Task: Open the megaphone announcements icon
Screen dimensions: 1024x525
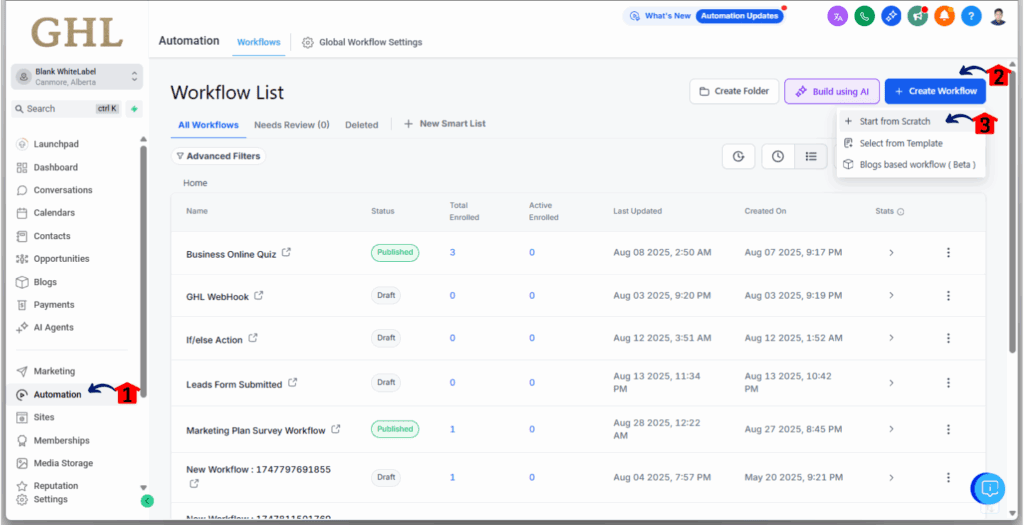Action: point(918,16)
